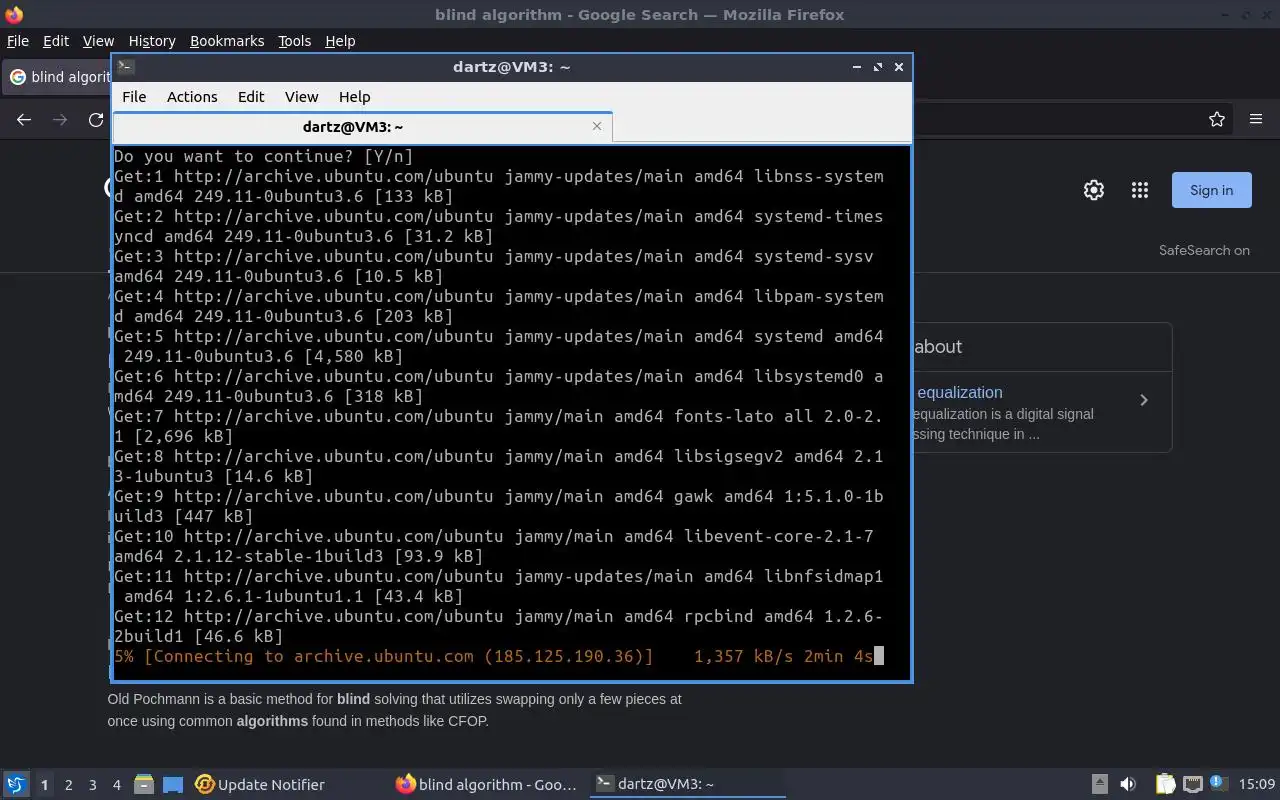The width and height of the screenshot is (1280, 800).
Task: Minimize the terminal window
Action: [x=857, y=67]
